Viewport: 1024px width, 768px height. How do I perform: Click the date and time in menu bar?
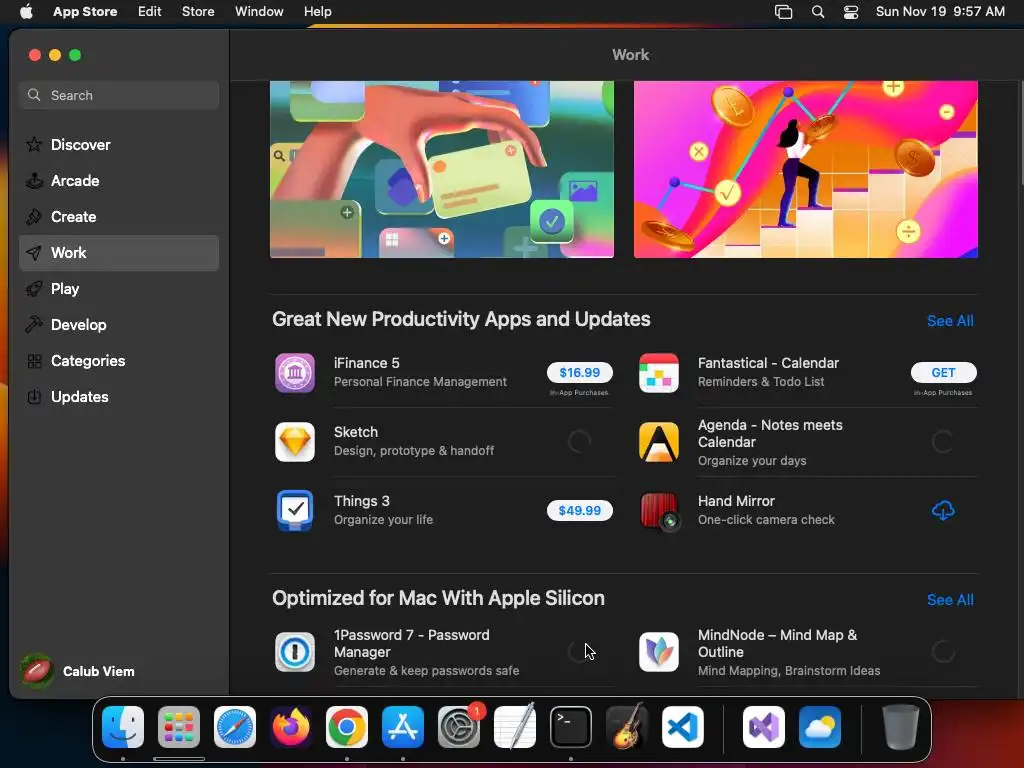940,12
